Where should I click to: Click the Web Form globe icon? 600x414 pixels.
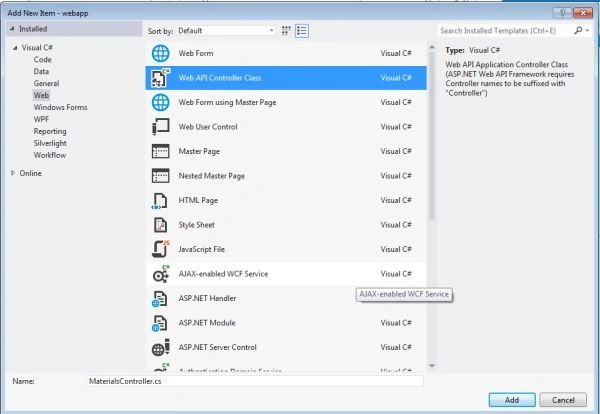click(x=160, y=53)
